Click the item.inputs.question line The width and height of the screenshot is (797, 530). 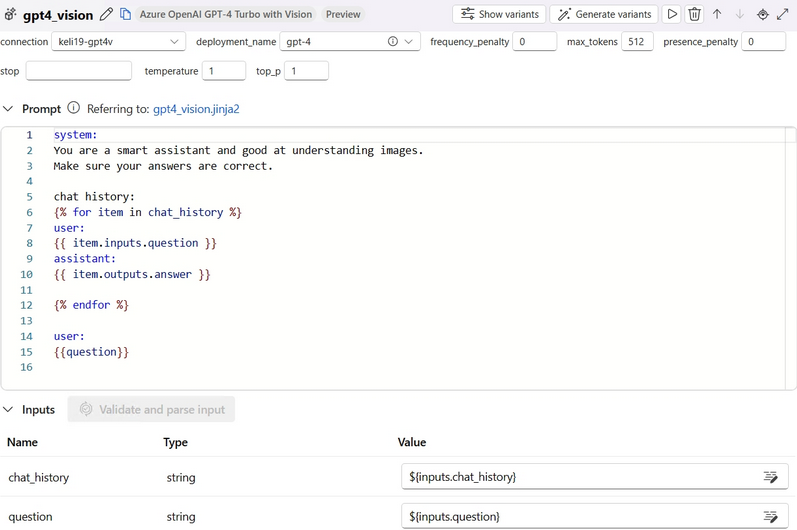coord(135,243)
